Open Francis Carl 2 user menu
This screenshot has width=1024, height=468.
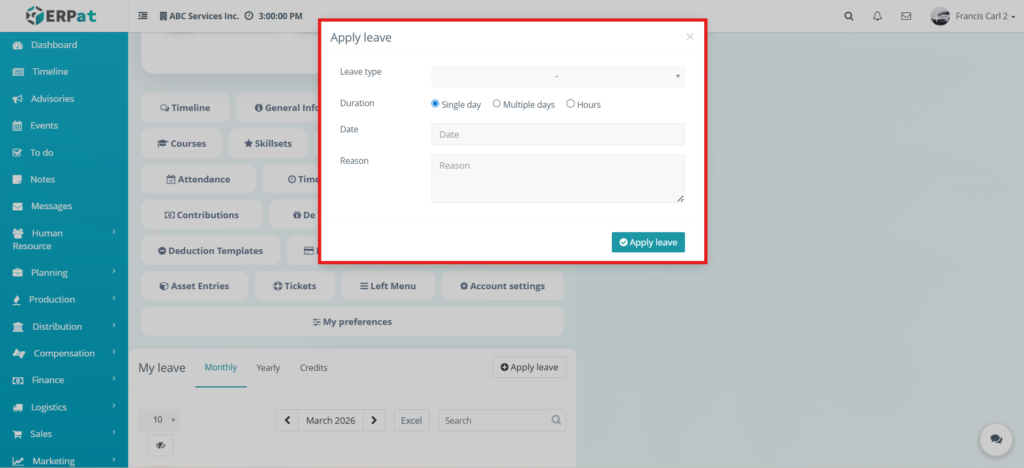972,16
